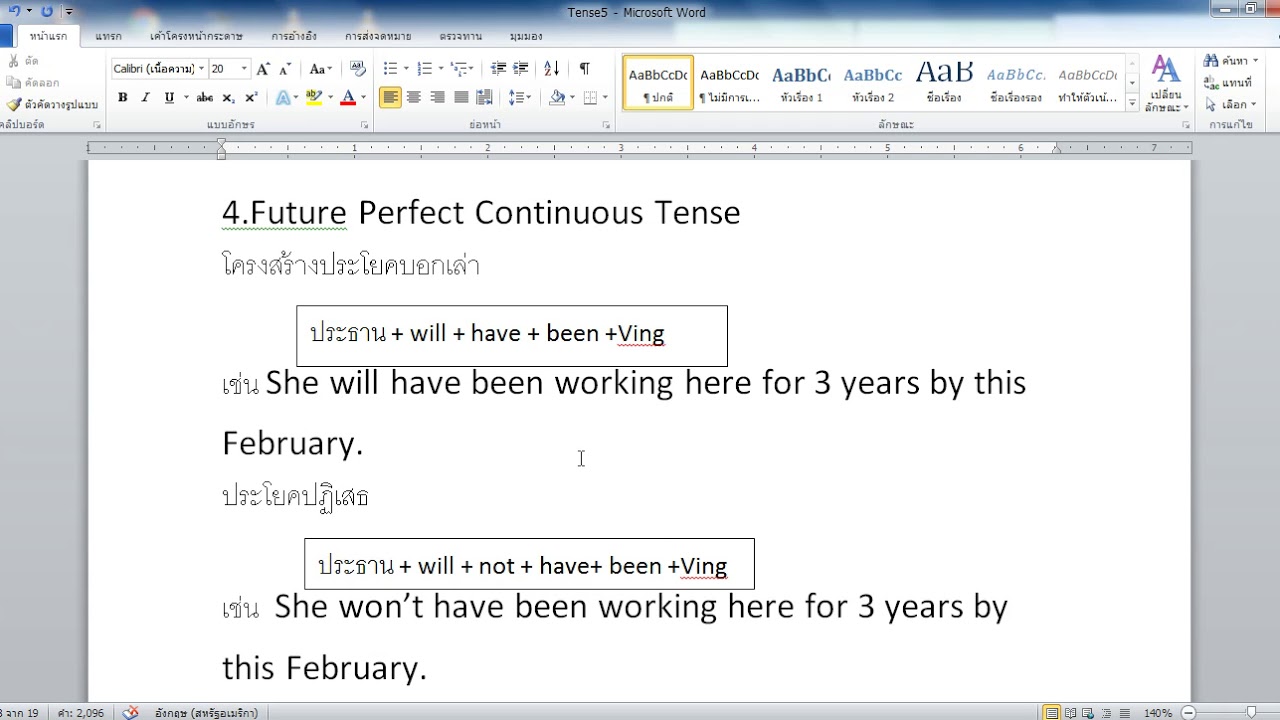Open the Numbering list dropdown arrow
This screenshot has height=720, width=1280.
440,69
